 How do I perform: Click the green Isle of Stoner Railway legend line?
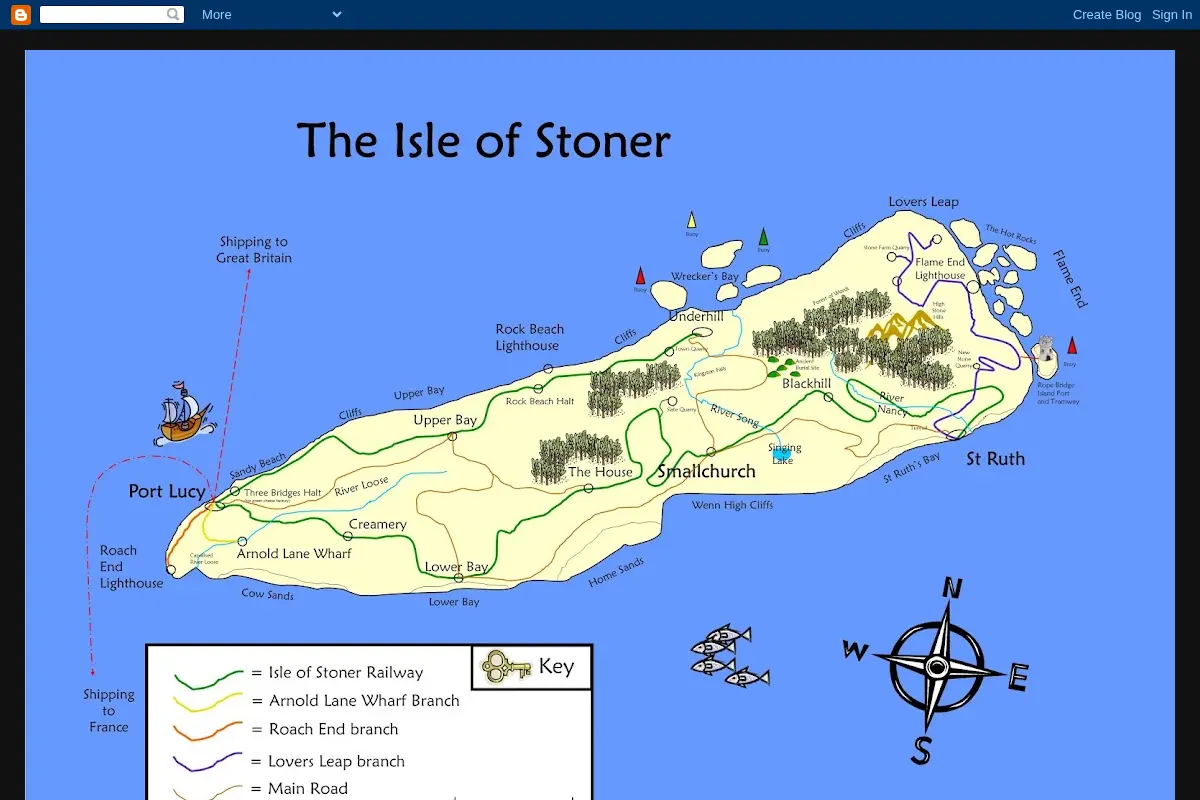coord(208,678)
